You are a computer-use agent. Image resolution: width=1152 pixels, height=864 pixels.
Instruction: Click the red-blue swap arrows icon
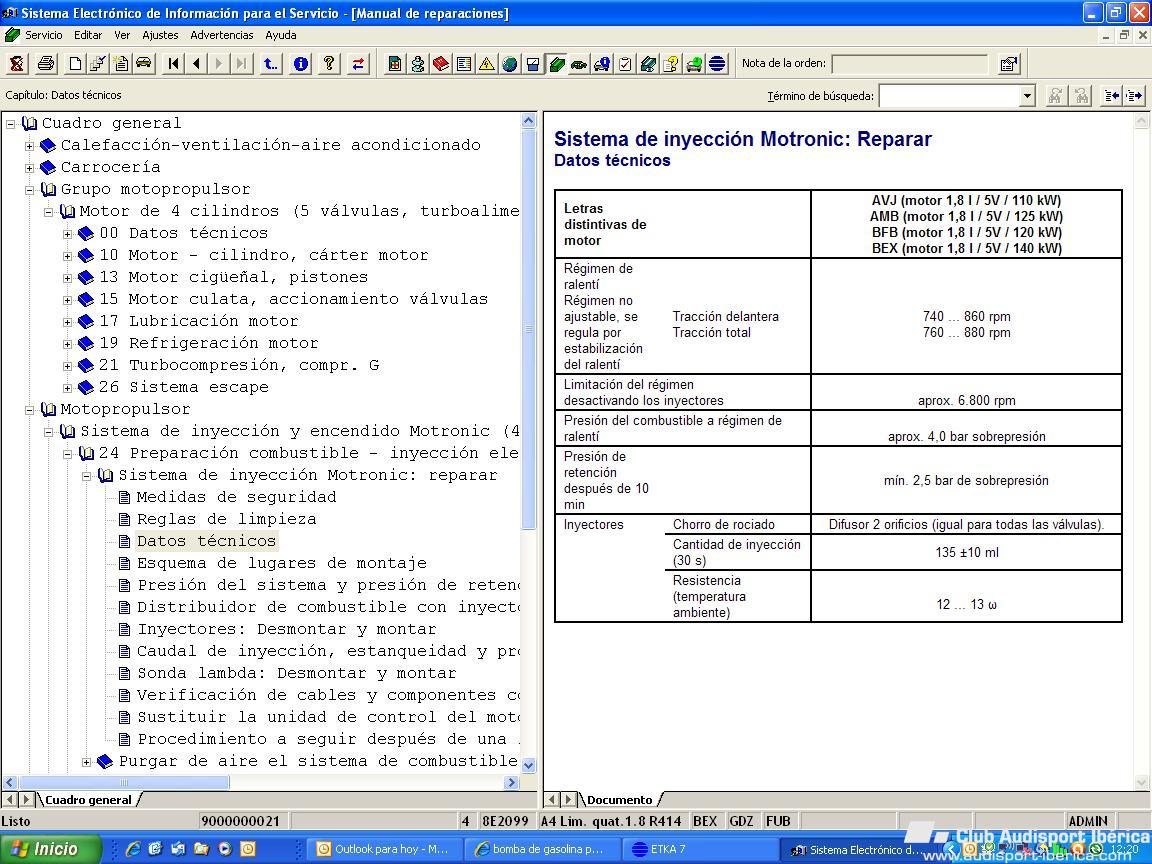(358, 64)
